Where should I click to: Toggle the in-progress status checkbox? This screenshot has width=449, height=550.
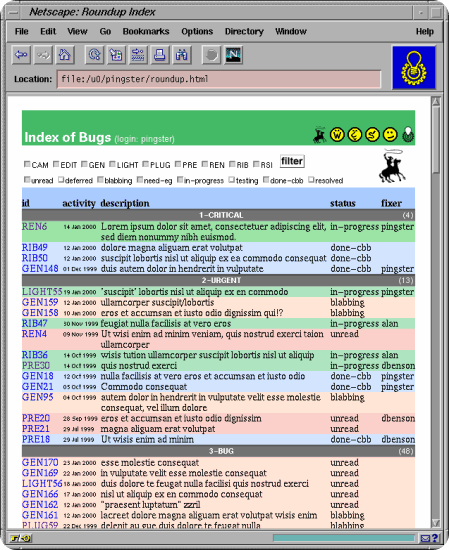point(180,180)
